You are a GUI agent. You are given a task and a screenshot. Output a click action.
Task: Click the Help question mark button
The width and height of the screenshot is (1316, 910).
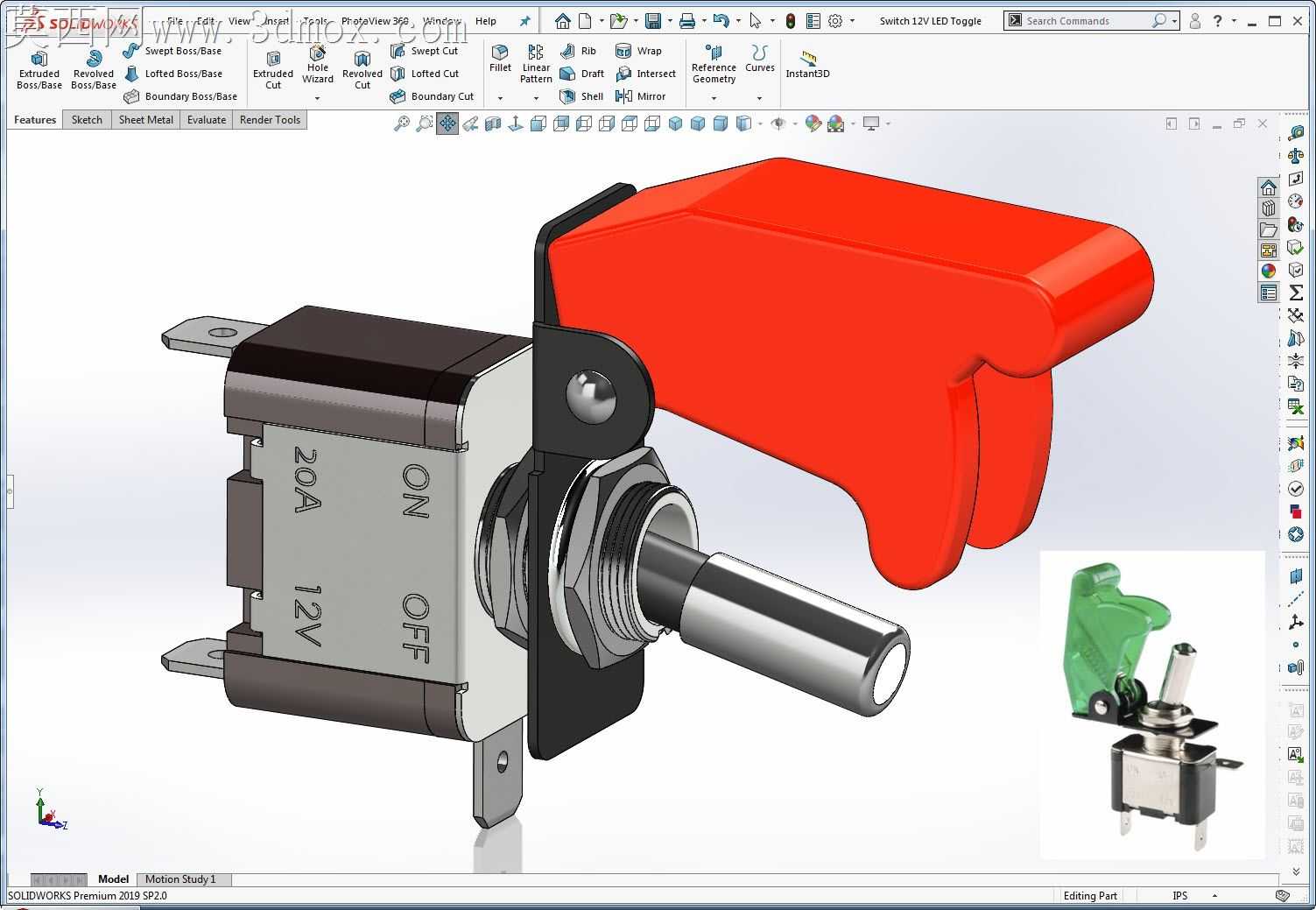[x=1218, y=21]
